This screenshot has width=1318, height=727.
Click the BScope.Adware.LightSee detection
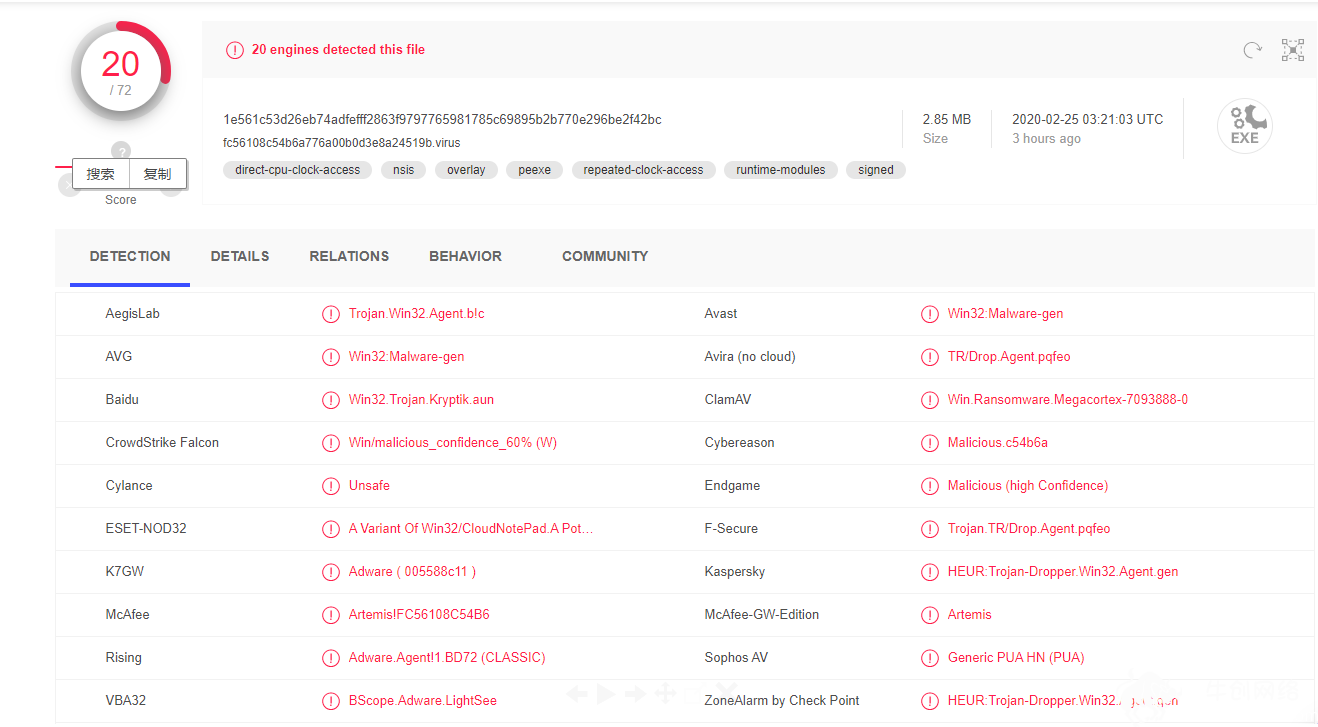pyautogui.click(x=423, y=701)
